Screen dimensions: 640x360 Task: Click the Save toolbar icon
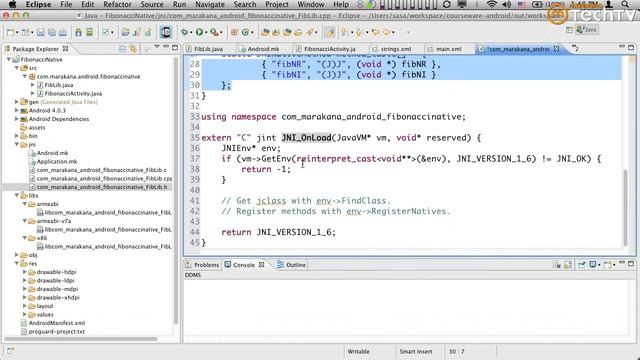pyautogui.click(x=41, y=32)
